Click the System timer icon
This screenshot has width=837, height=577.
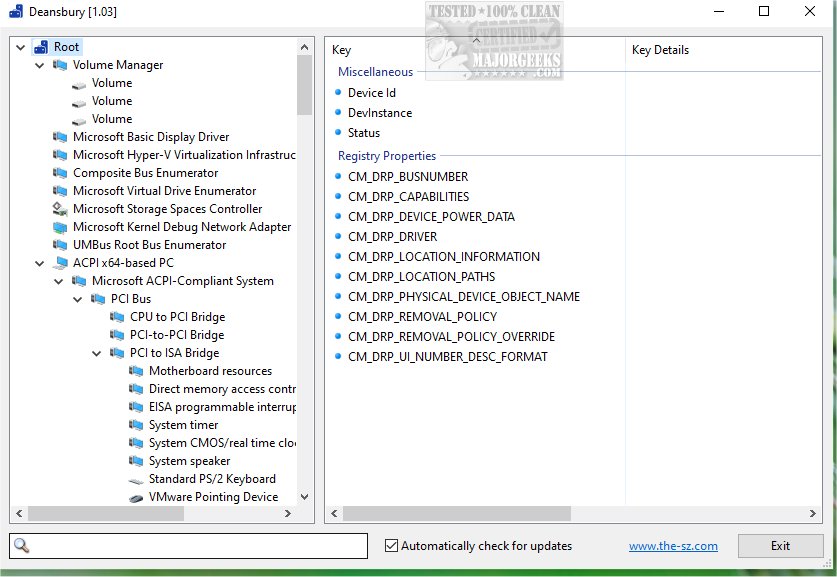136,425
